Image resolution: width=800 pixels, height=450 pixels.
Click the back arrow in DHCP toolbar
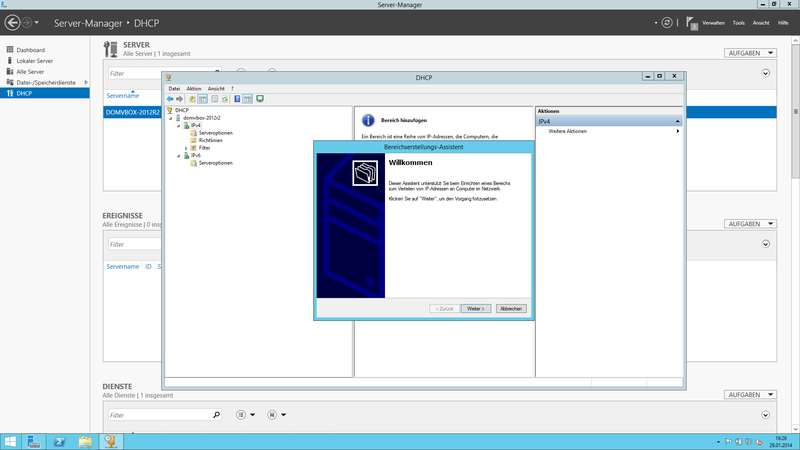tap(170, 99)
